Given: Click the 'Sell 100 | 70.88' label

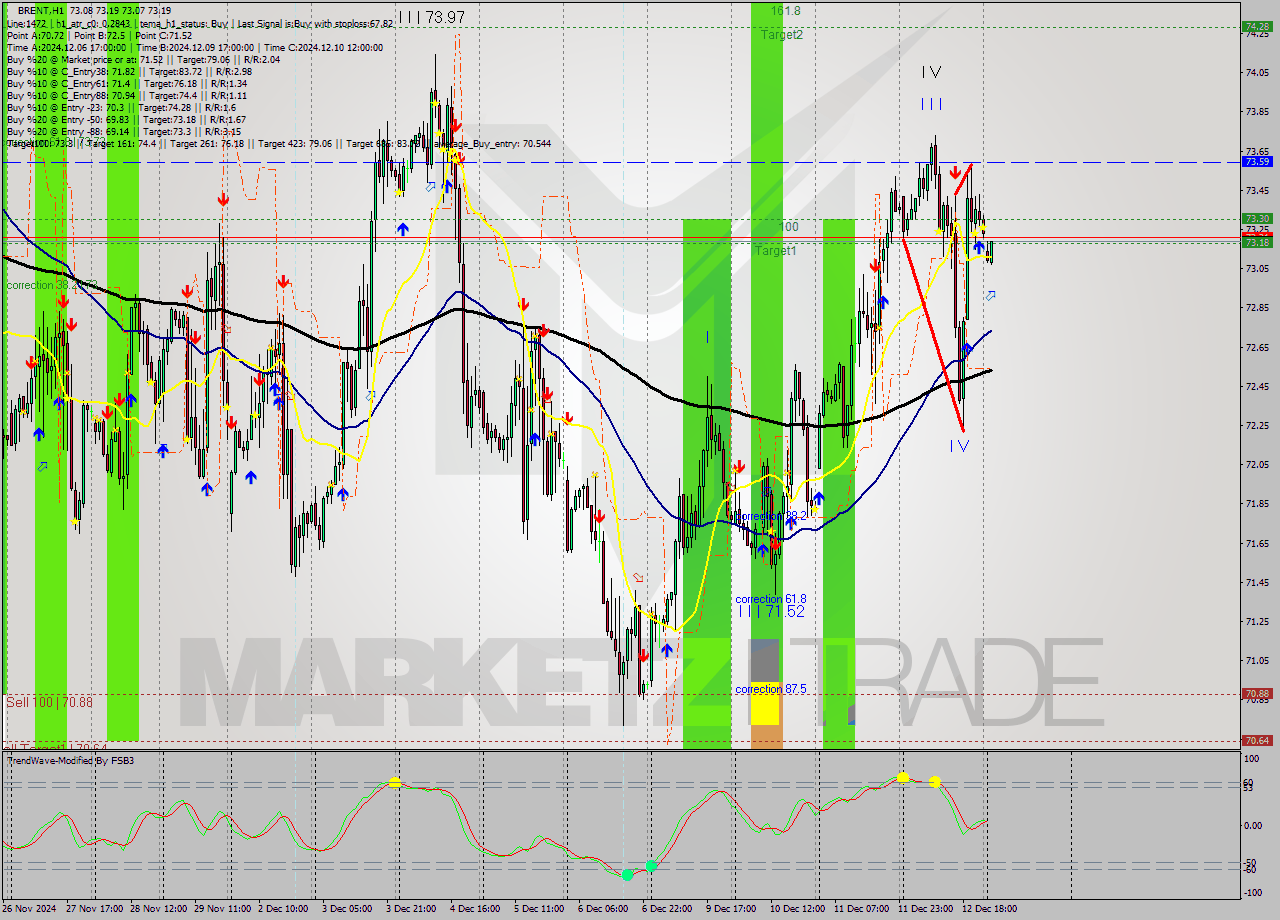Looking at the screenshot, I should pos(49,702).
